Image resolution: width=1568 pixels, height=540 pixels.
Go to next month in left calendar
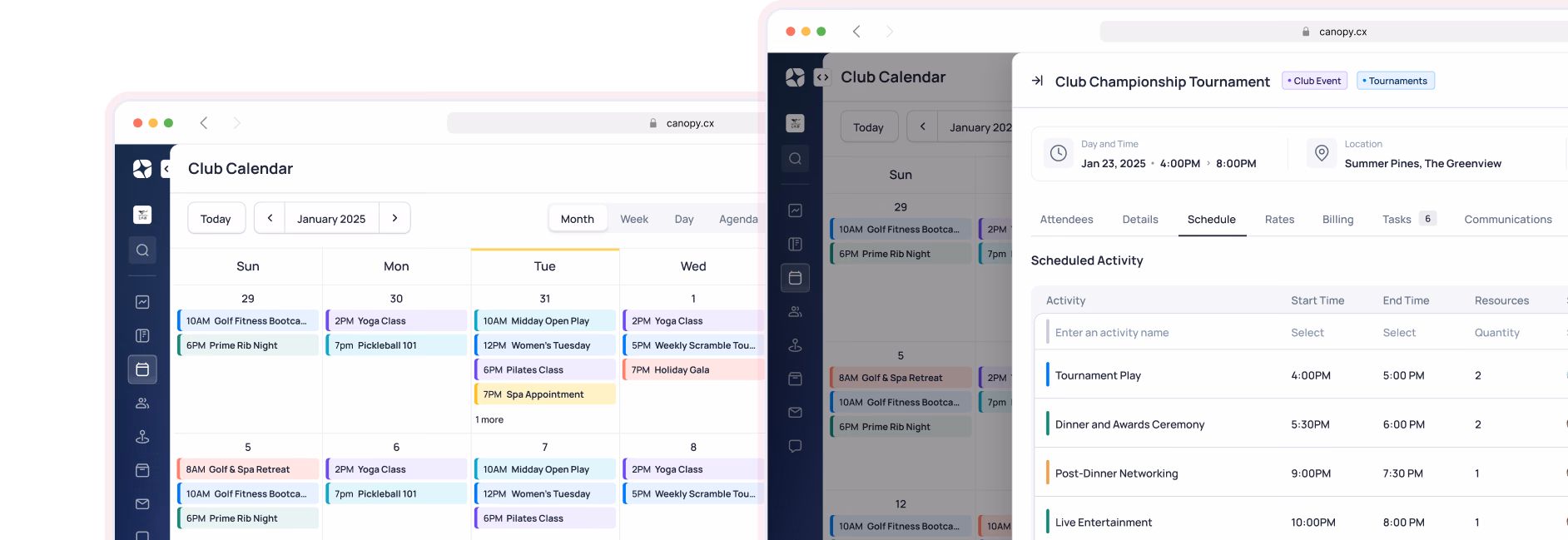(x=394, y=218)
